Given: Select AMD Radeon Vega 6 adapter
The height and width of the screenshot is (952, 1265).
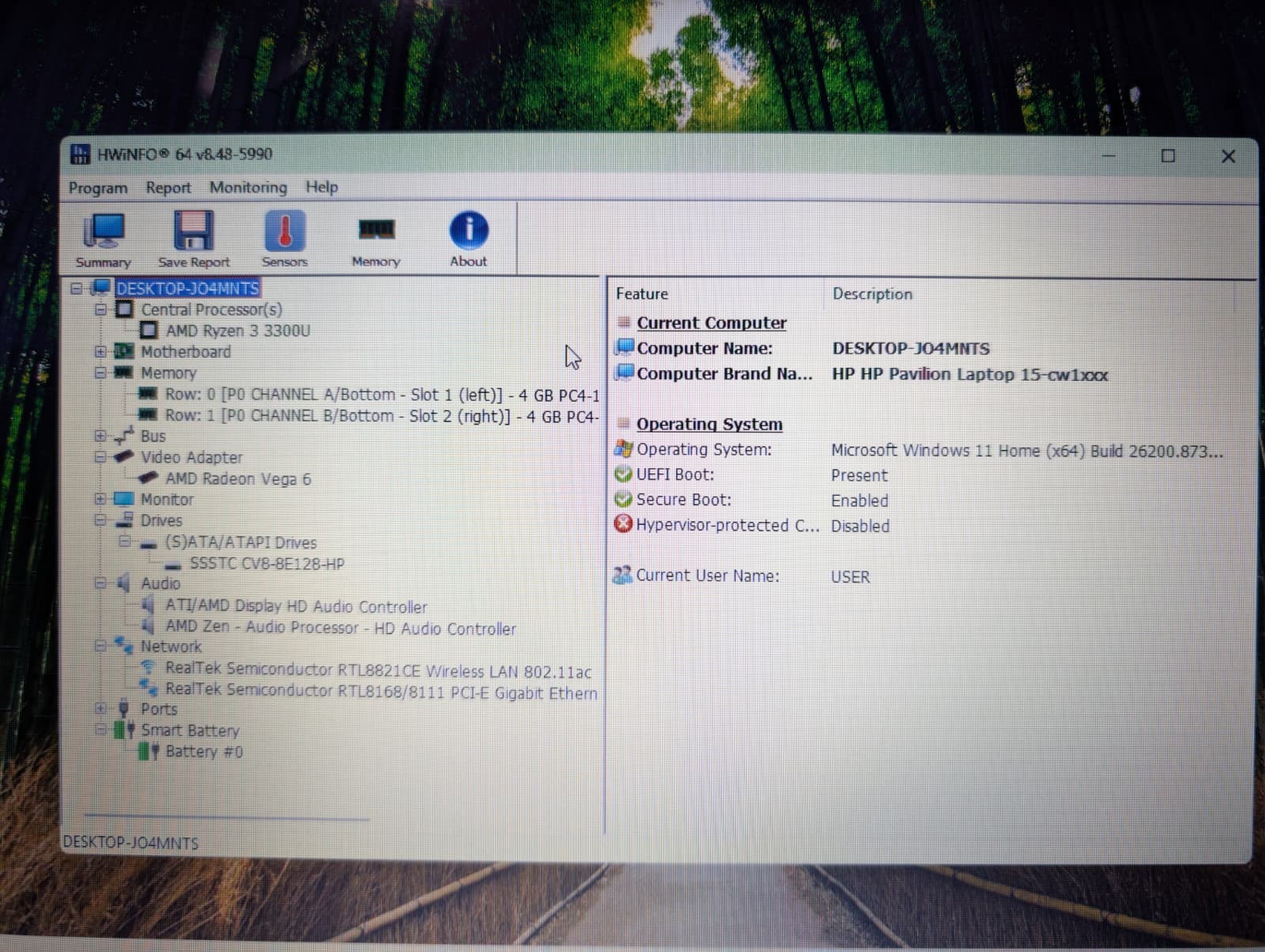Looking at the screenshot, I should tap(238, 478).
